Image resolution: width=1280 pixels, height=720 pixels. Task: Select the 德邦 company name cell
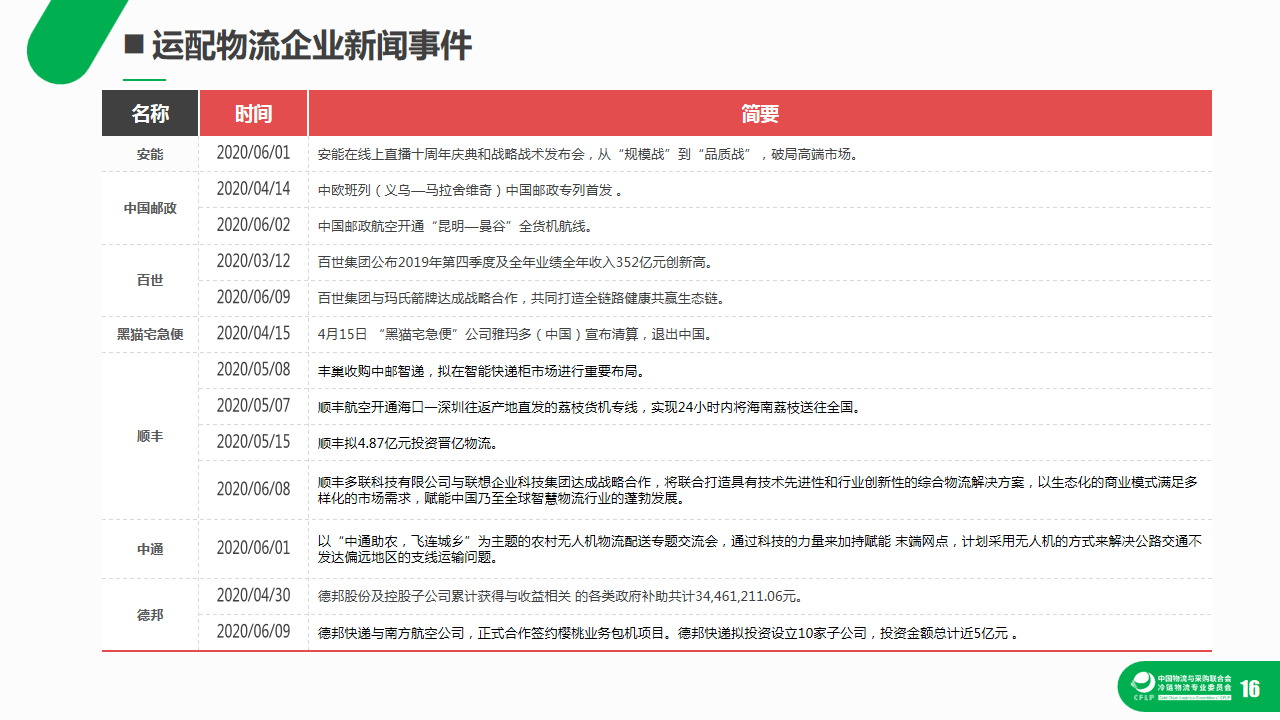pos(150,615)
